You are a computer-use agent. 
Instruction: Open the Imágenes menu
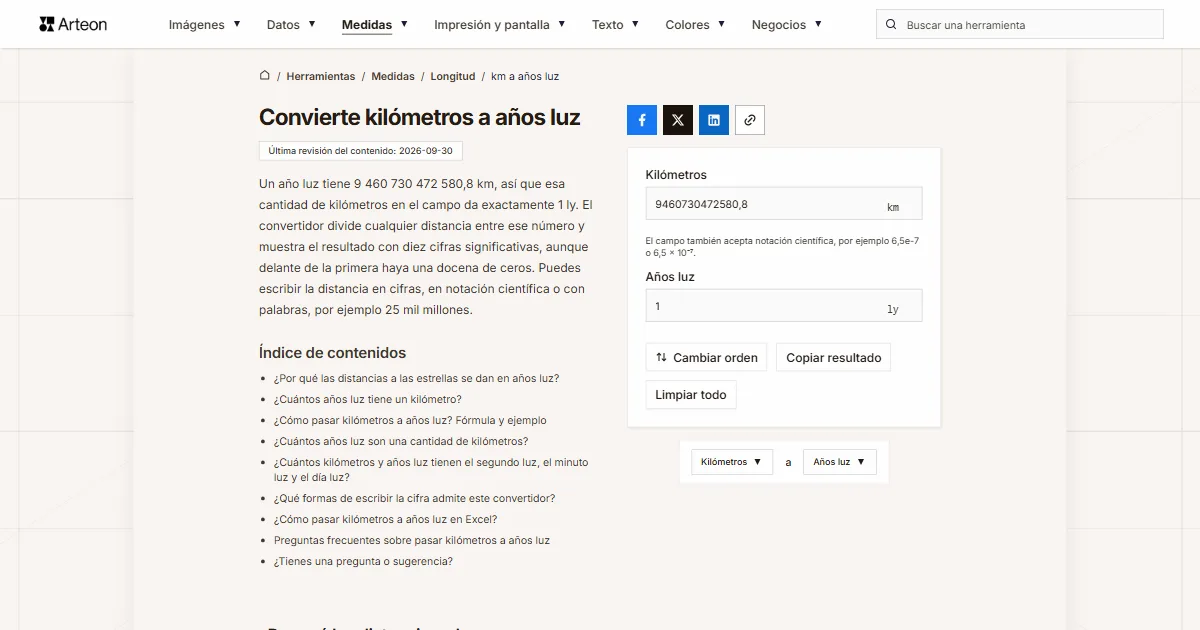(205, 25)
